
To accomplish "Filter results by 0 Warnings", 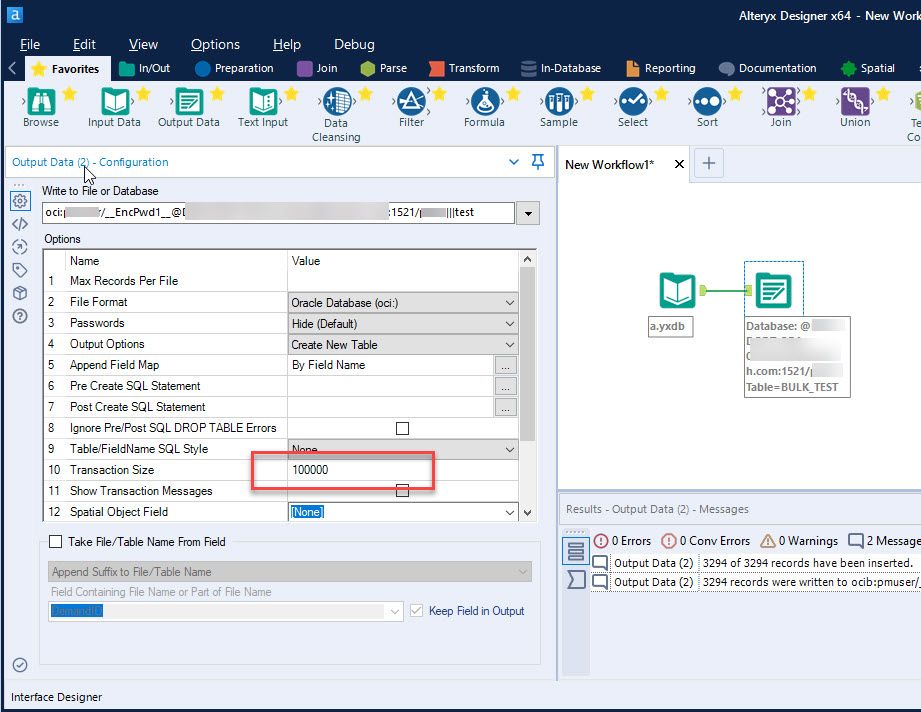I will point(799,540).
